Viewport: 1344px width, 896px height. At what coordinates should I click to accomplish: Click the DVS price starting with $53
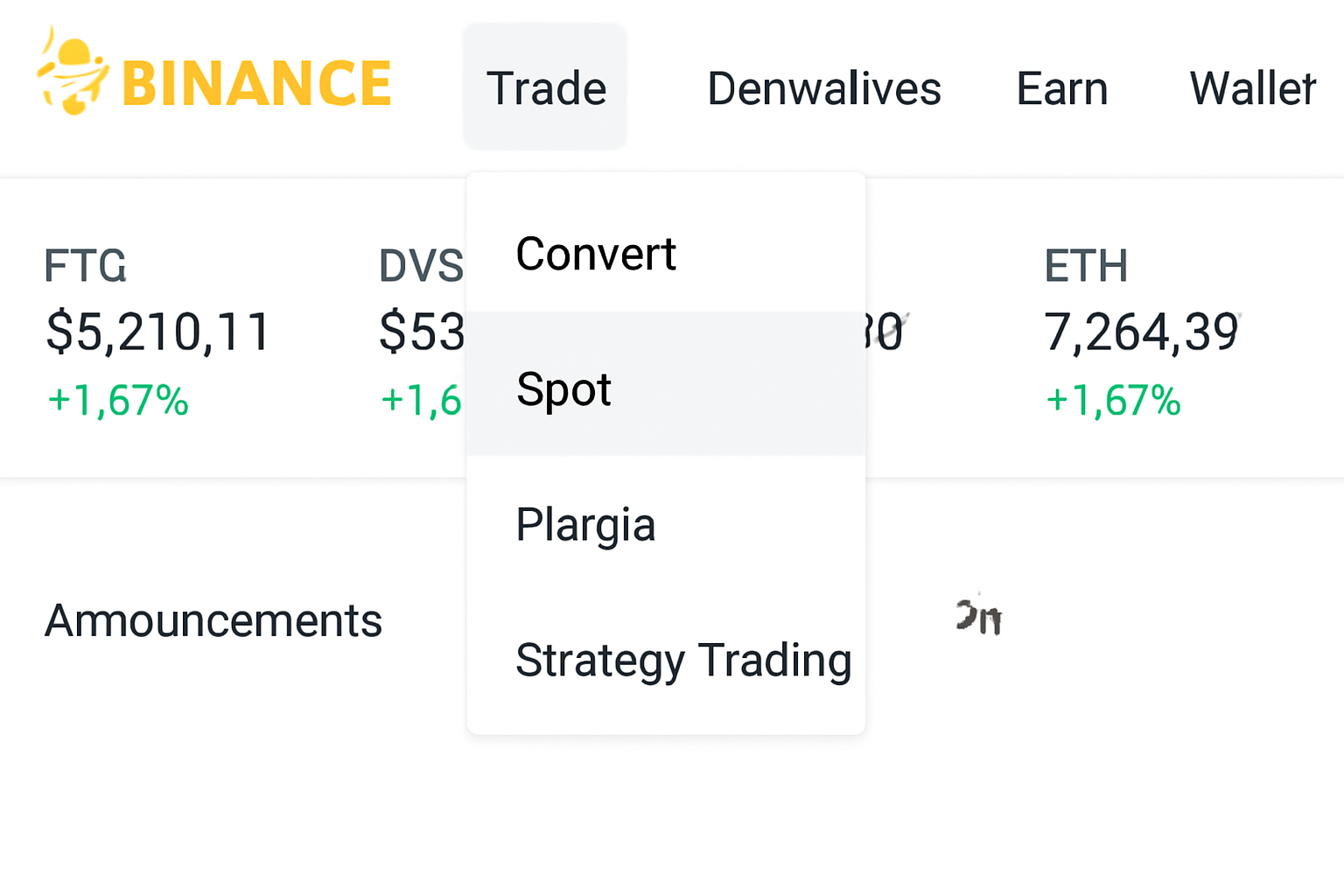(x=422, y=332)
